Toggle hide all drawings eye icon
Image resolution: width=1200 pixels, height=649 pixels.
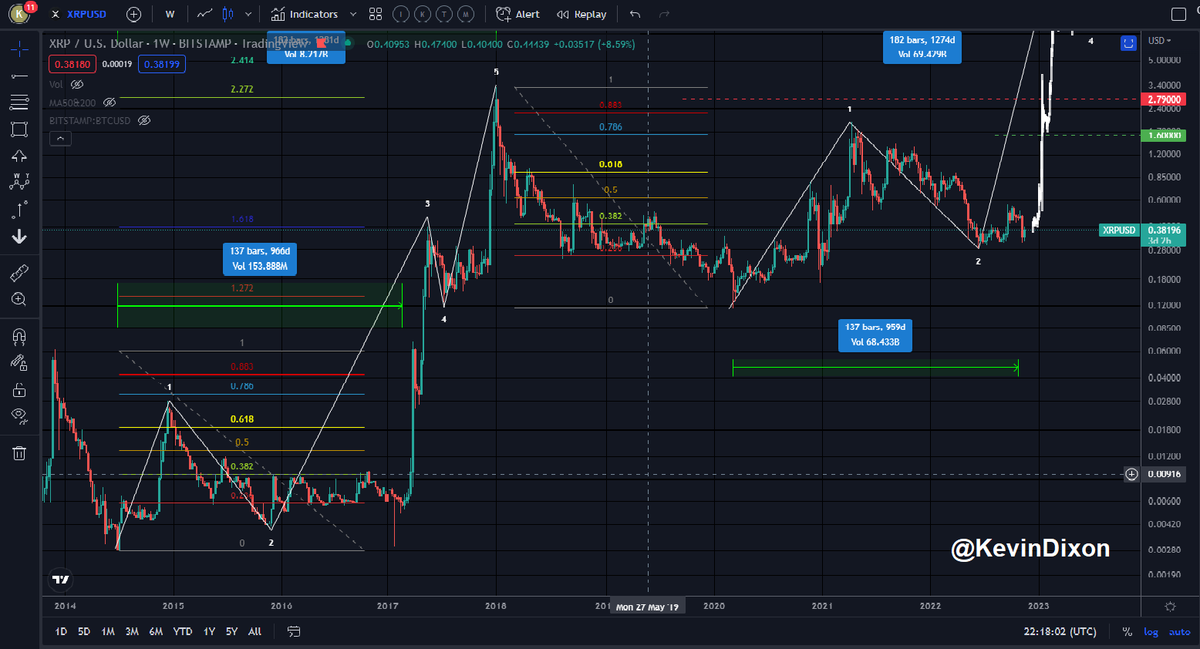coord(19,417)
